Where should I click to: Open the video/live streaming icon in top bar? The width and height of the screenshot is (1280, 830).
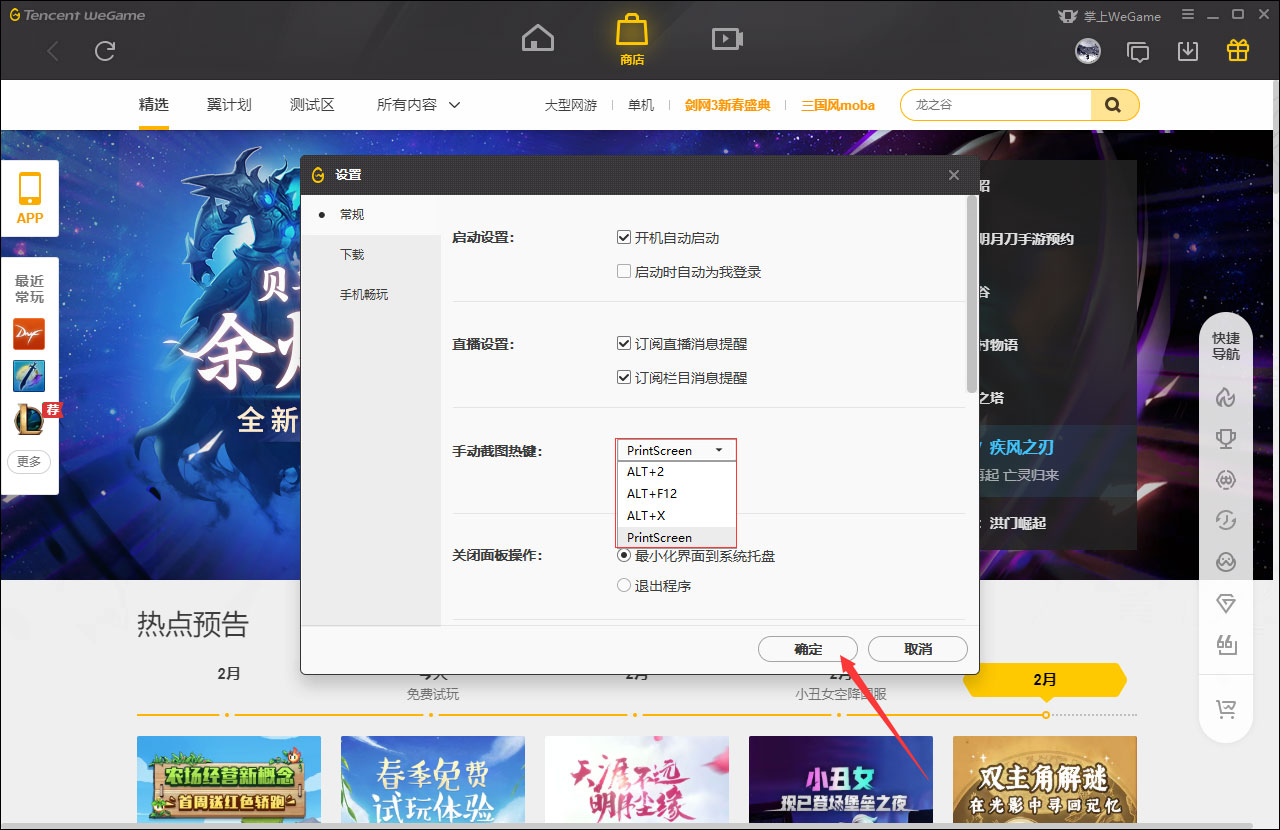[727, 37]
